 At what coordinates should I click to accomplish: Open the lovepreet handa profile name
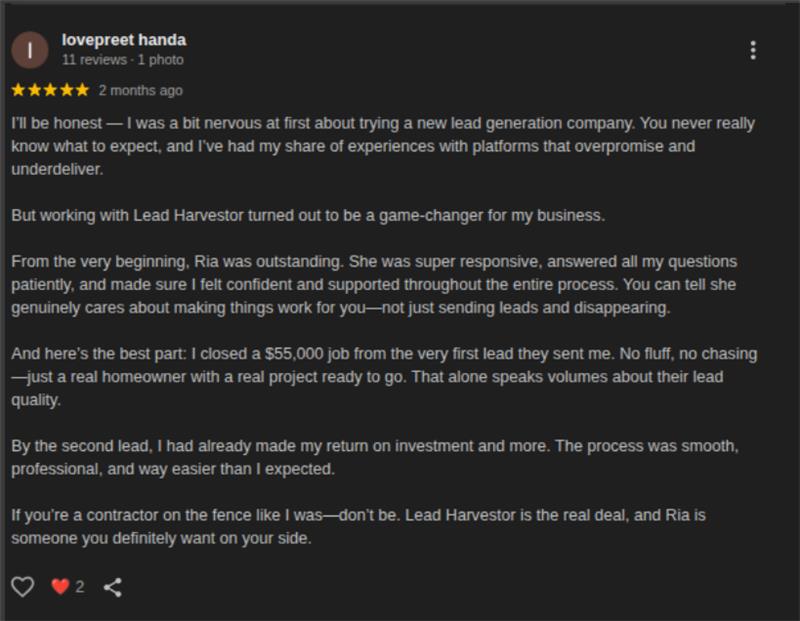123,40
